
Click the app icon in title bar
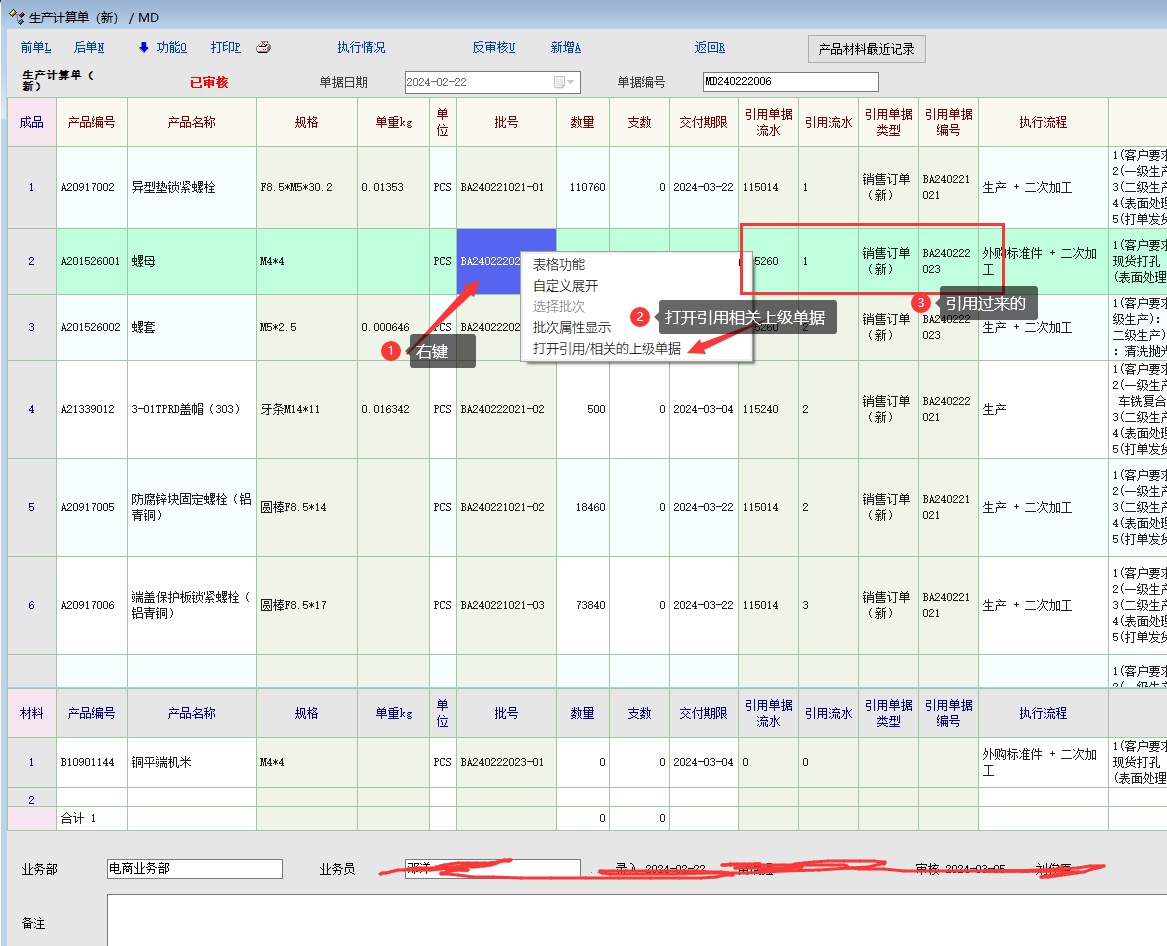click(17, 17)
